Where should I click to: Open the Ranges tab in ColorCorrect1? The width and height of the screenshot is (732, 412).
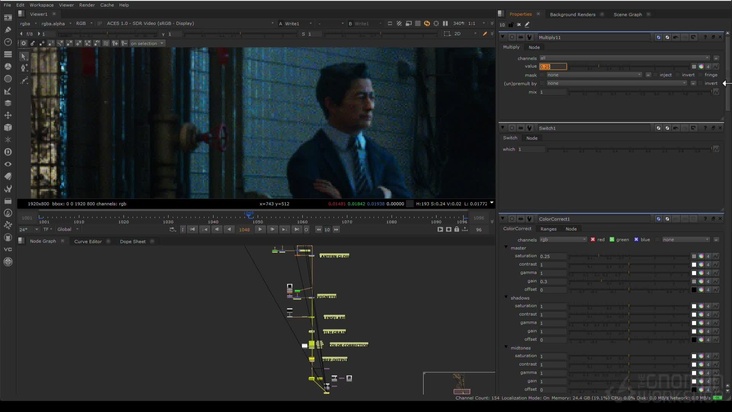click(x=549, y=229)
